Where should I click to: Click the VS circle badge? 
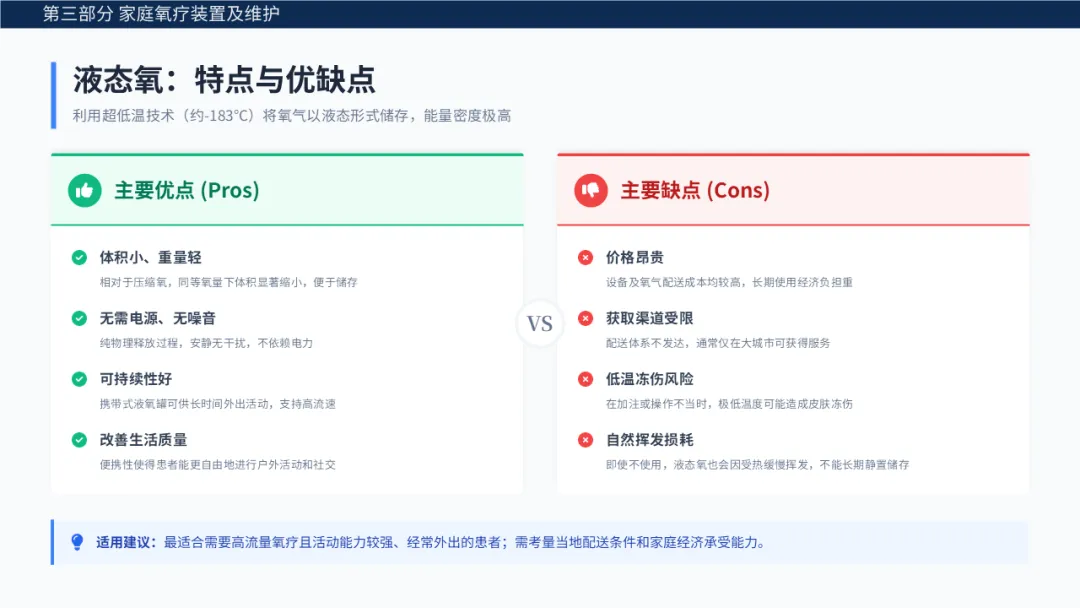click(540, 323)
